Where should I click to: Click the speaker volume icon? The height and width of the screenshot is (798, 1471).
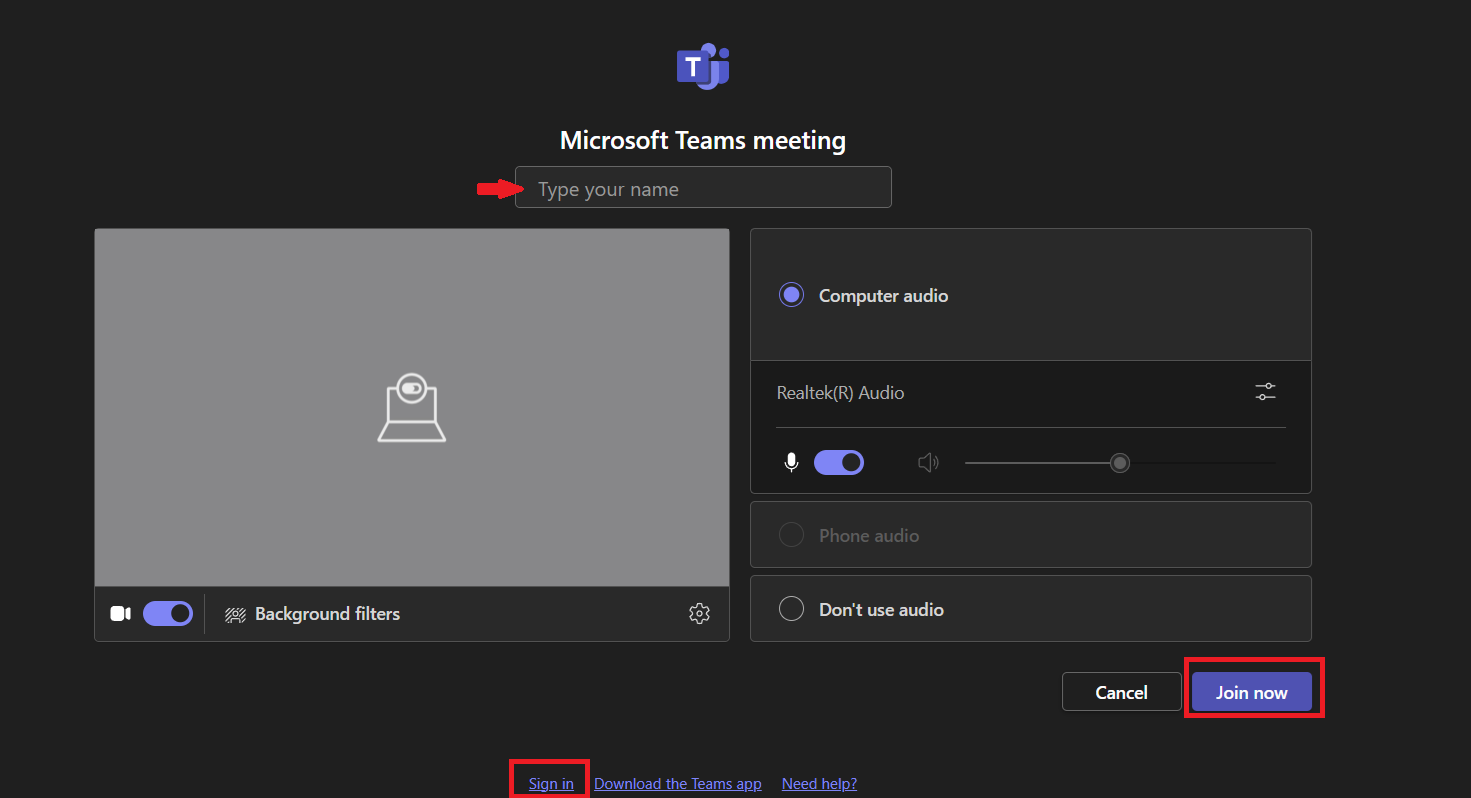928,462
